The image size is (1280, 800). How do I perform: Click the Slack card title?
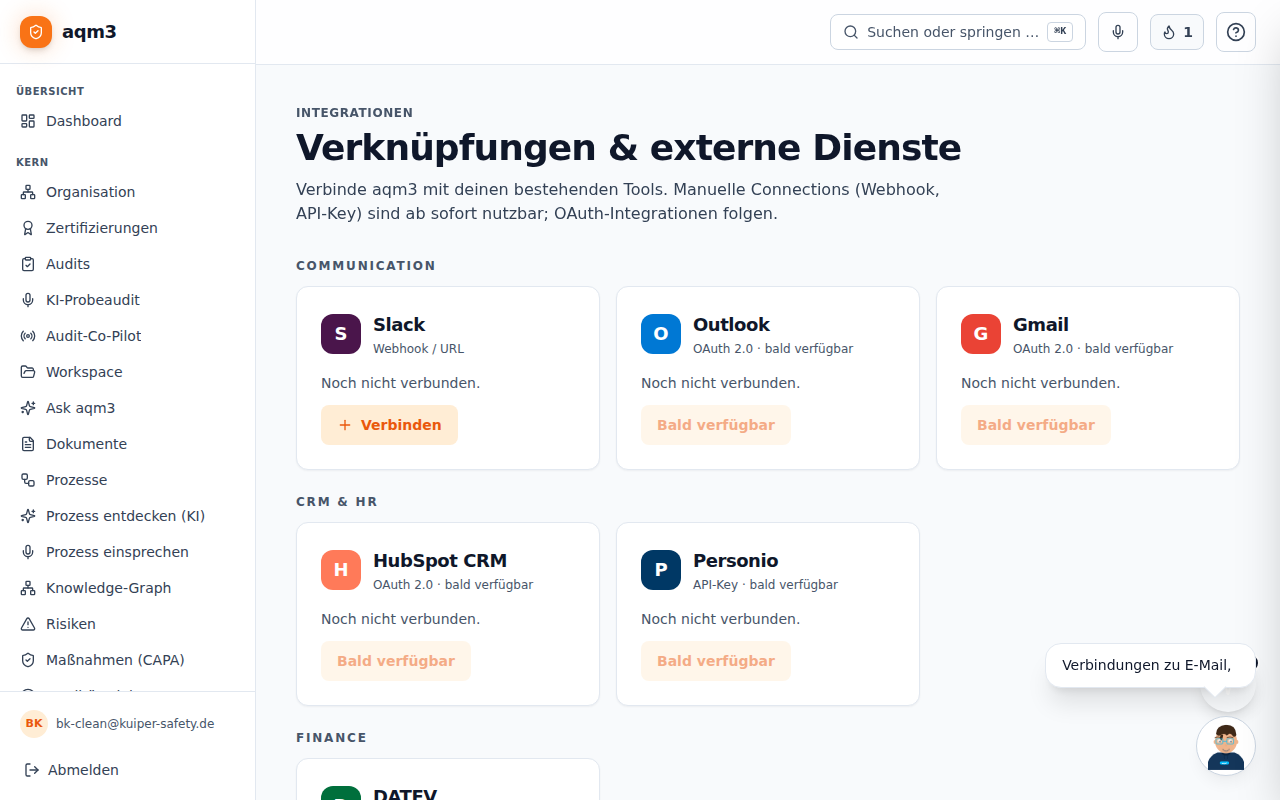[x=399, y=325]
